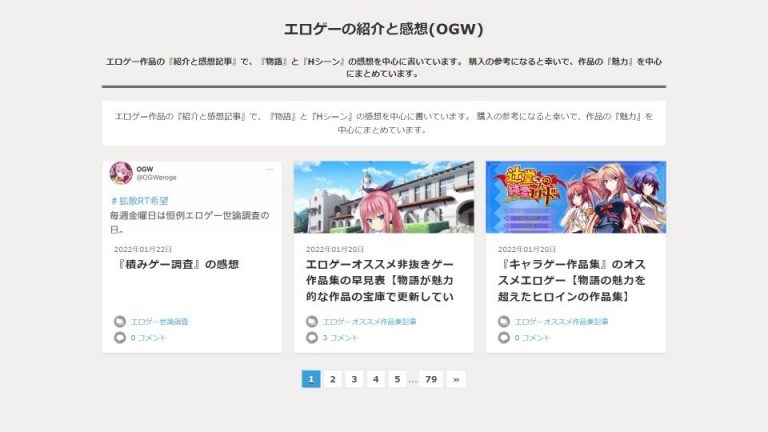Jump to last page 79
The width and height of the screenshot is (768, 432).
431,379
